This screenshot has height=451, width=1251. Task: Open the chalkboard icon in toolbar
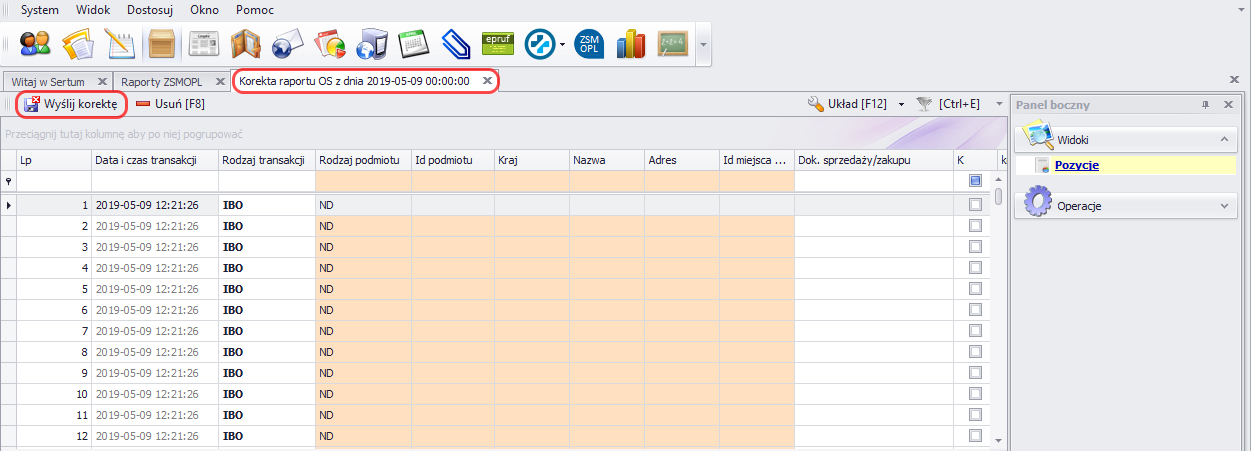pyautogui.click(x=673, y=44)
